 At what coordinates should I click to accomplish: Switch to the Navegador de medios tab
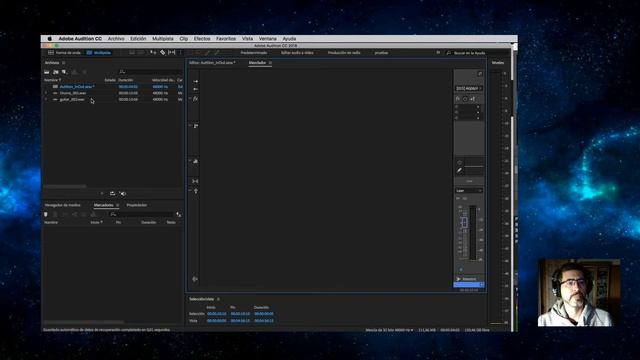click(62, 205)
